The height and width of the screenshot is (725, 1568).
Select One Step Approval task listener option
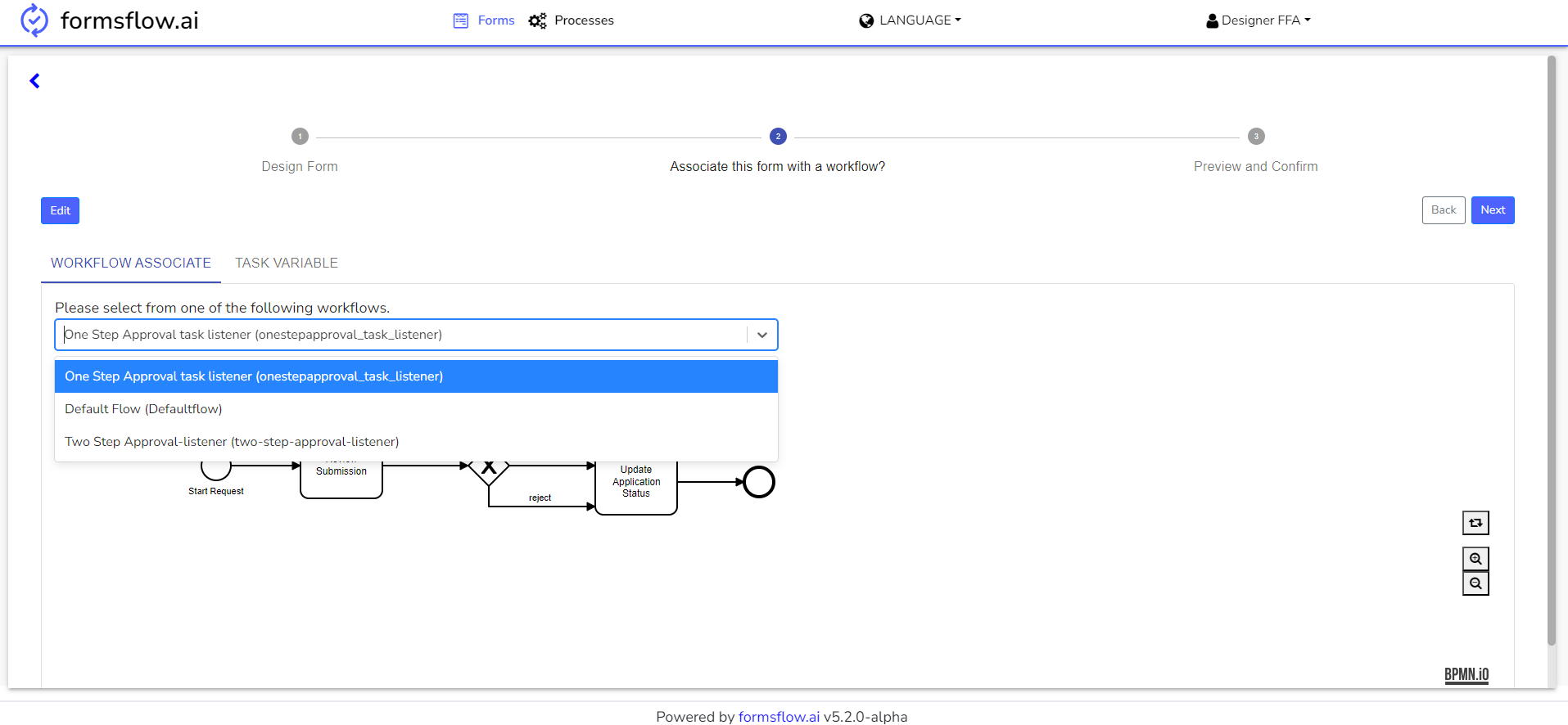point(416,376)
